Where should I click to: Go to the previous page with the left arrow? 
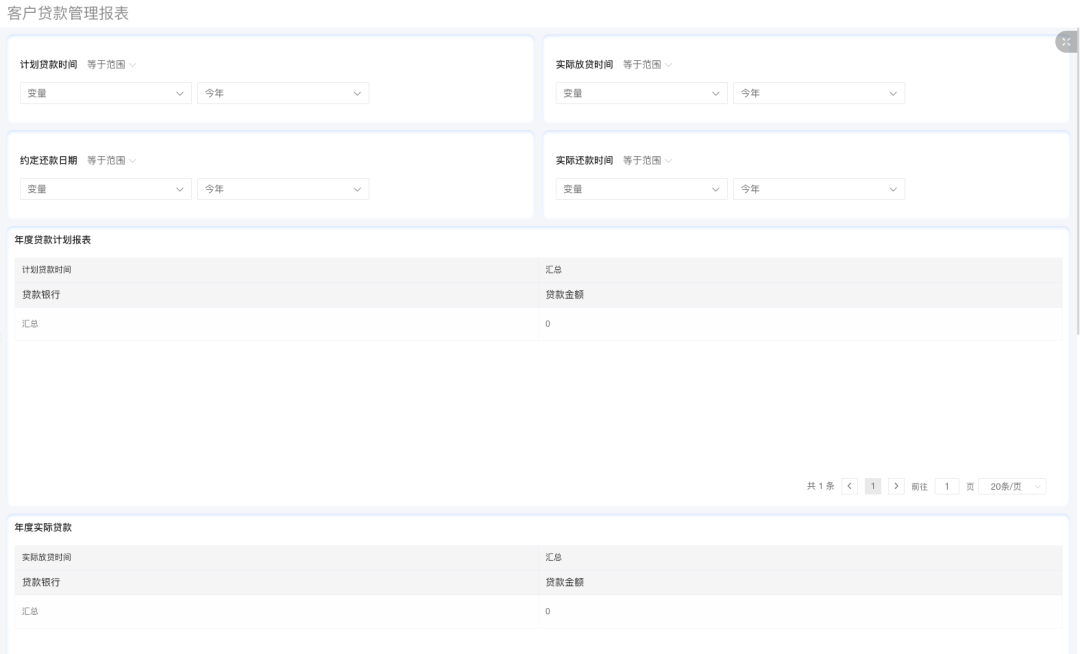pos(850,486)
